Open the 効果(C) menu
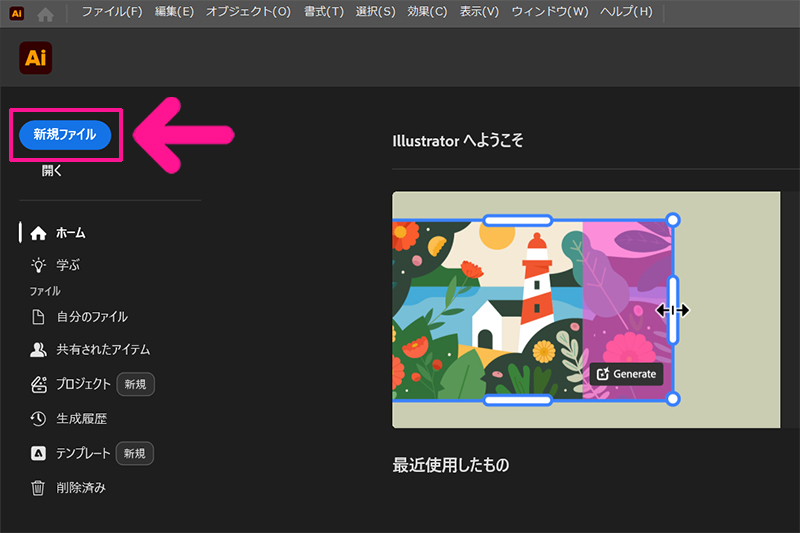The height and width of the screenshot is (533, 800). point(427,12)
